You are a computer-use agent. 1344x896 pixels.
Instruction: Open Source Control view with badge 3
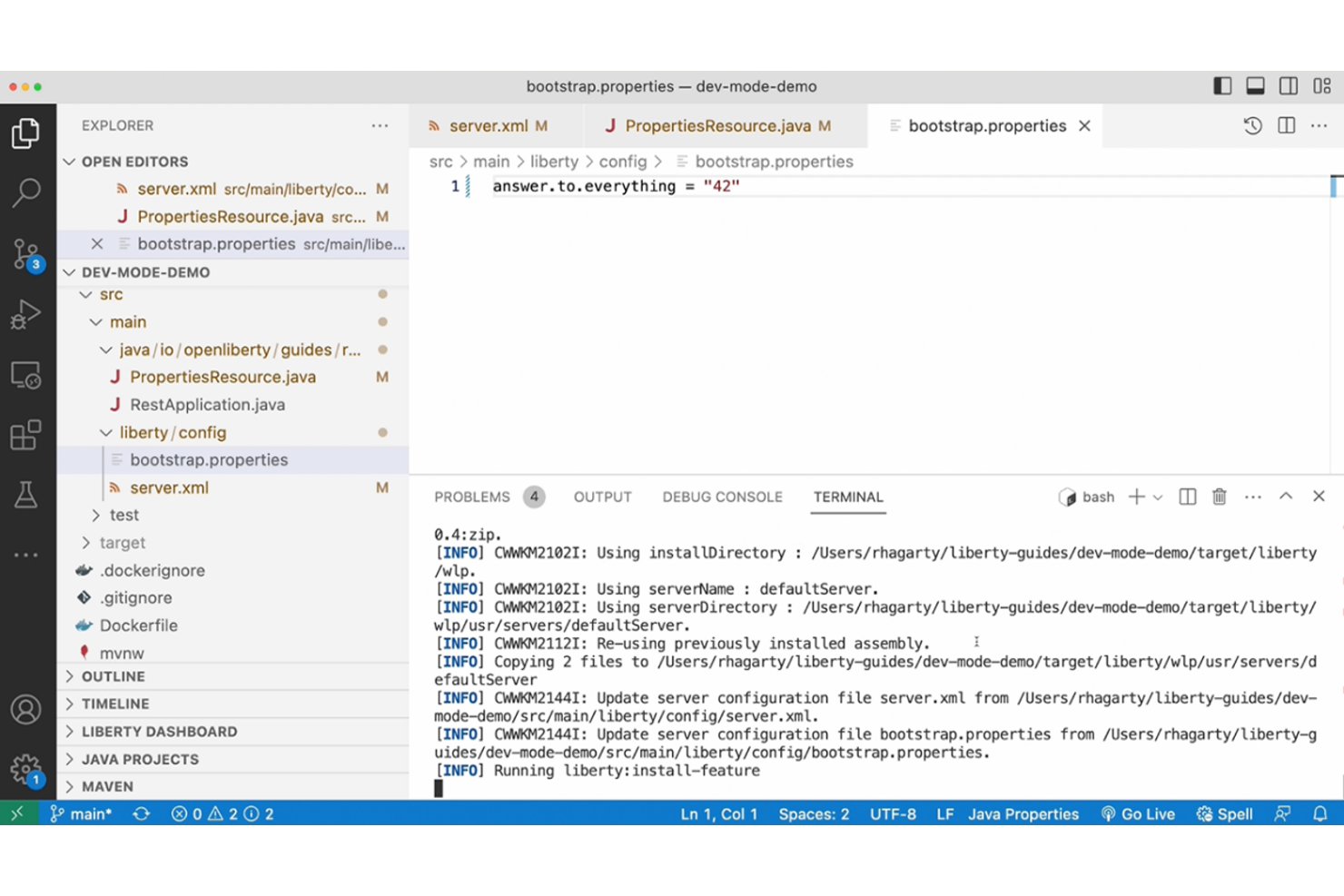[x=25, y=254]
